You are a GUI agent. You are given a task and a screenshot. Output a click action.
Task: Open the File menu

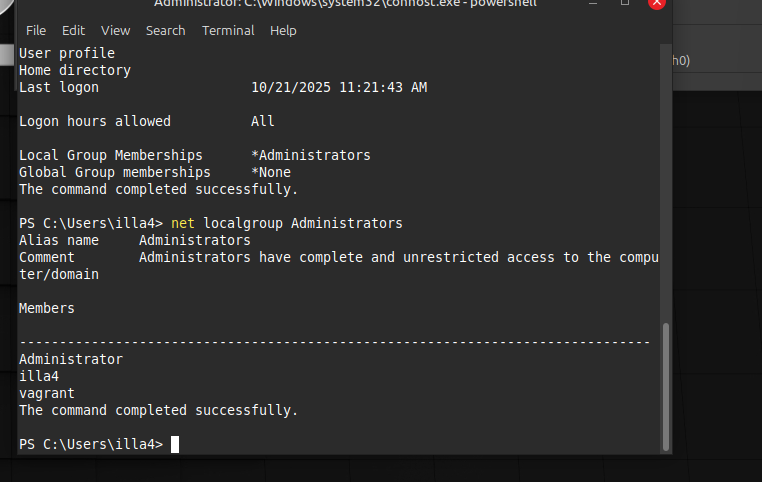(36, 30)
